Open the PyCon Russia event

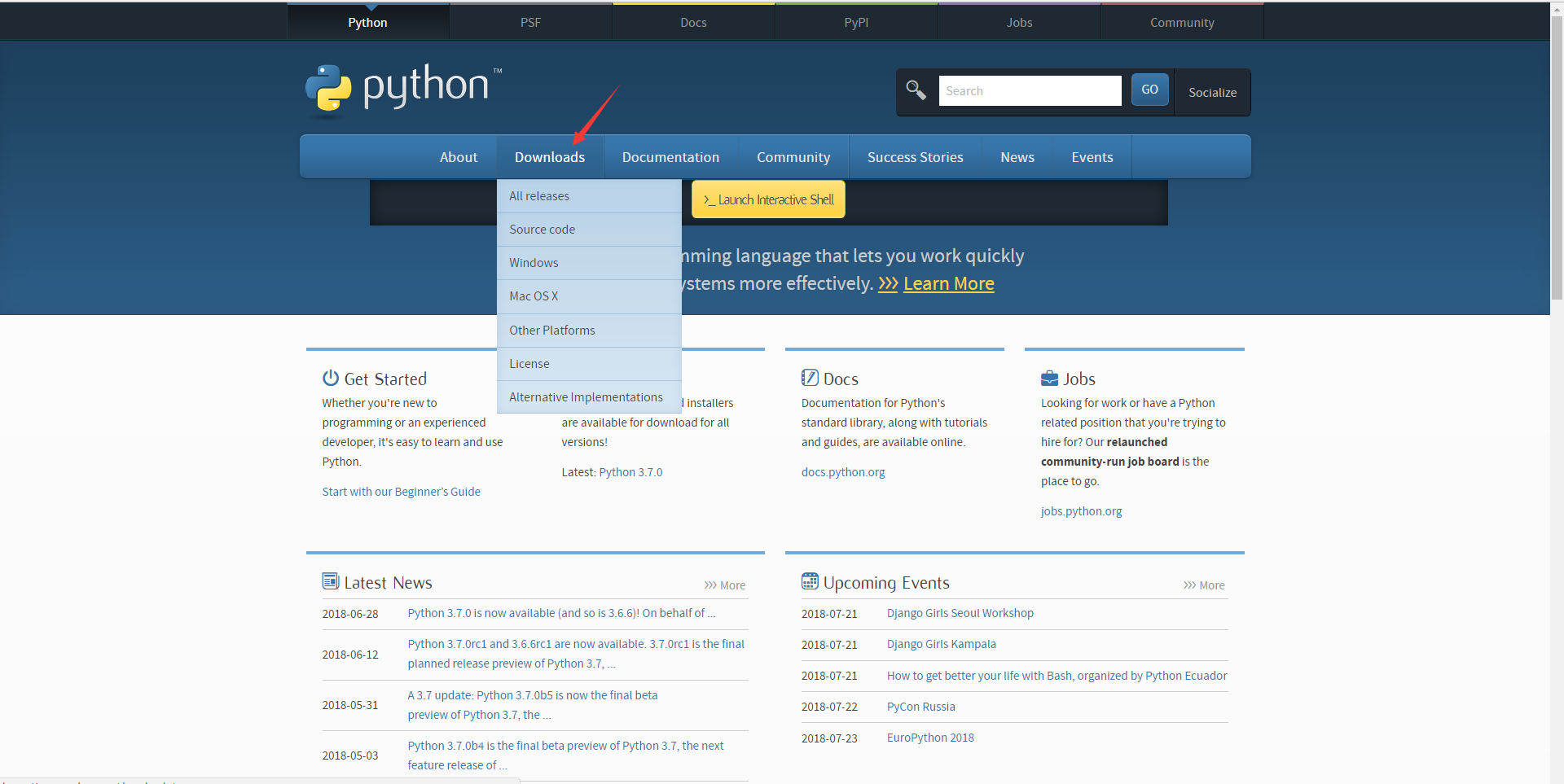click(920, 707)
